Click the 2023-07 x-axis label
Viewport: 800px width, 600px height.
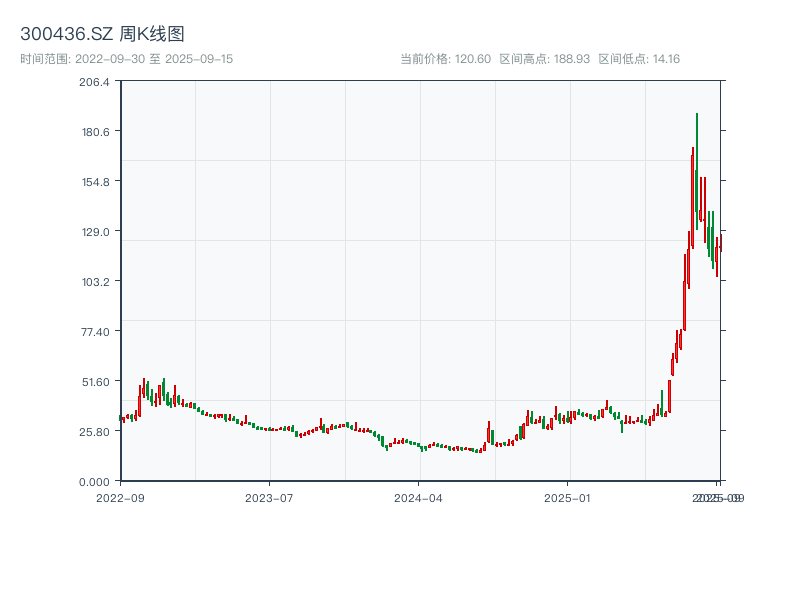(269, 498)
